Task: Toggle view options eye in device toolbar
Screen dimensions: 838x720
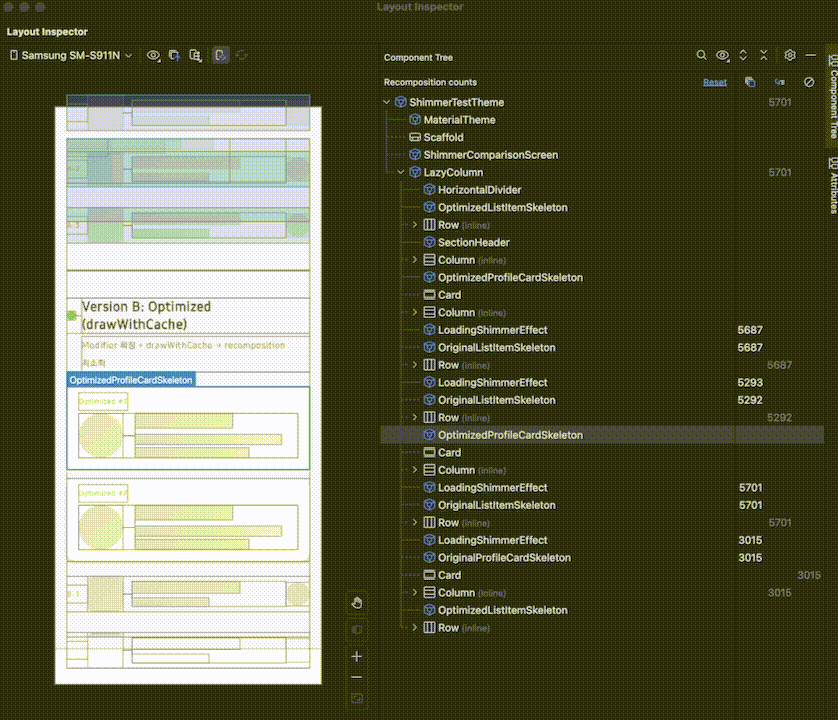Action: 153,56
